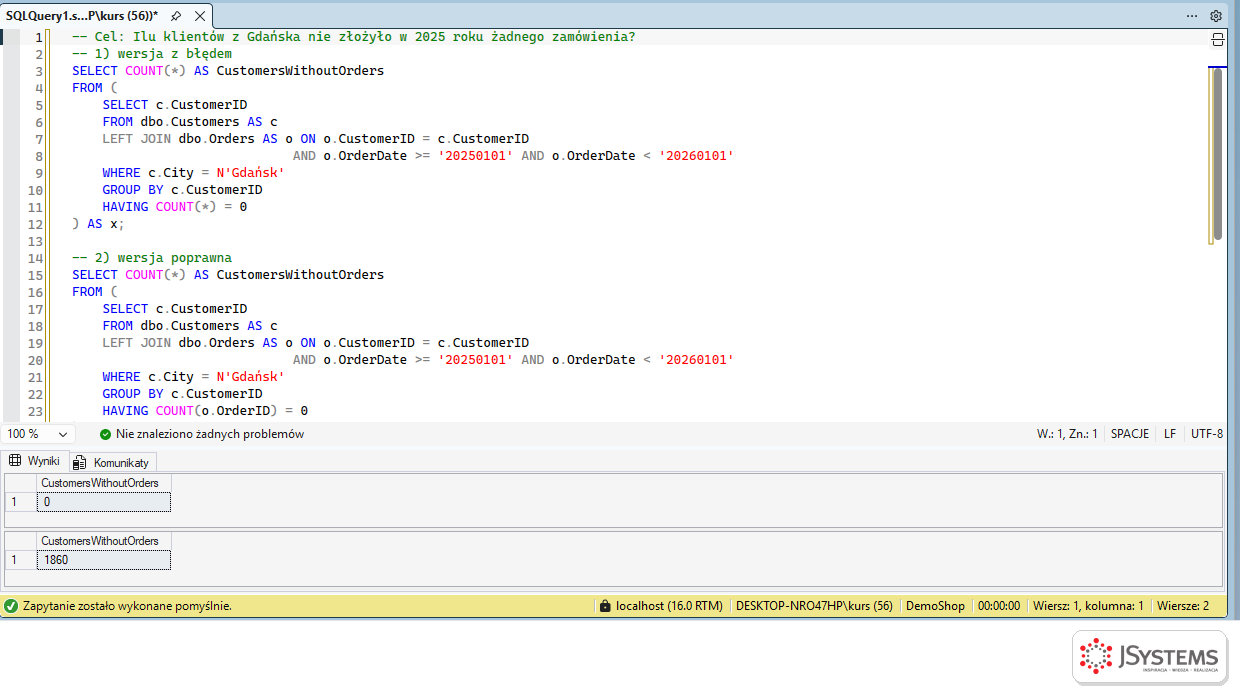Select the SQLQuery1 kurs (56) document tab

coord(82,16)
